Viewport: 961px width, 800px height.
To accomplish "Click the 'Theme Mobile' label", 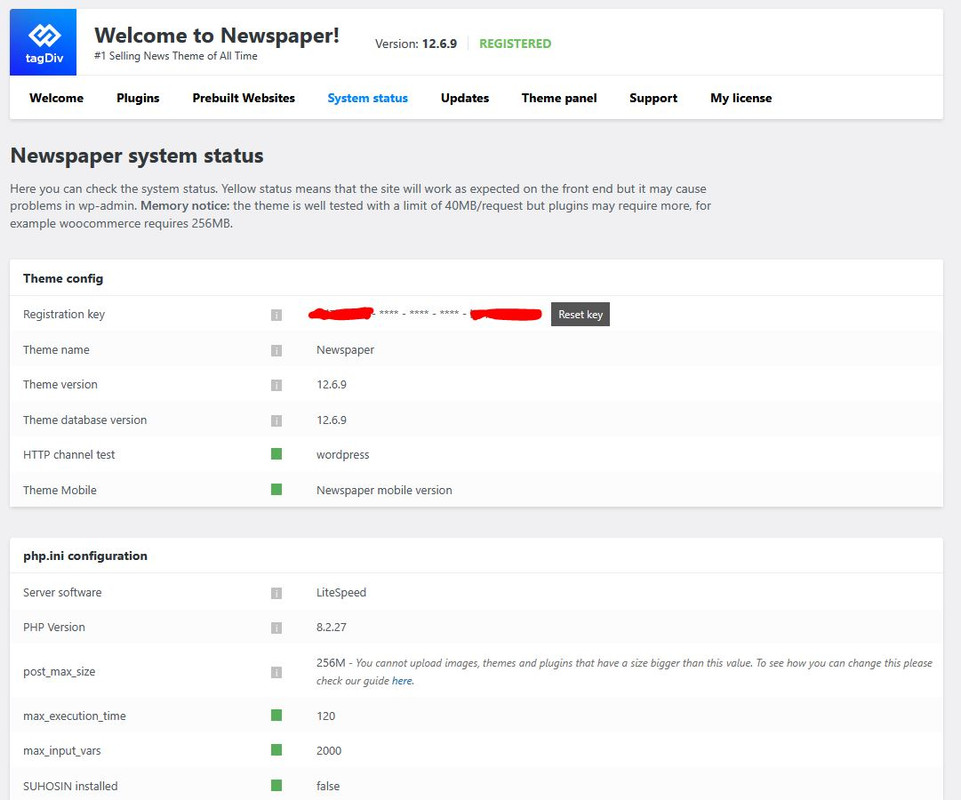I will click(x=59, y=490).
